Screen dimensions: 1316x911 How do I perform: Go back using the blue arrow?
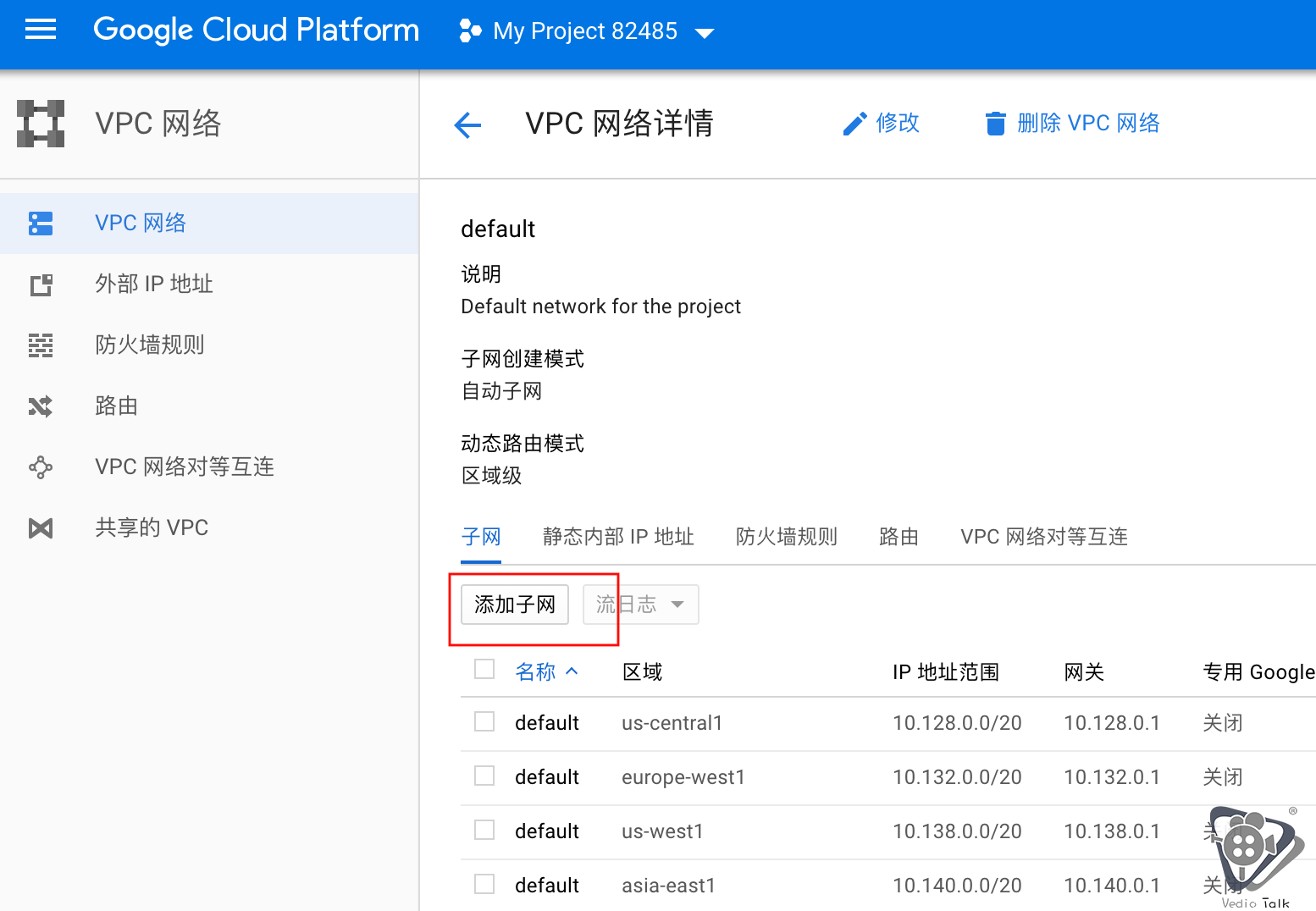(467, 125)
